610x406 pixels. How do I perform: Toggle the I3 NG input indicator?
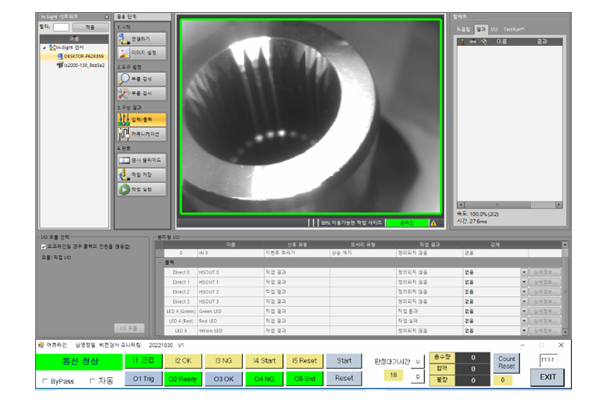click(x=224, y=360)
